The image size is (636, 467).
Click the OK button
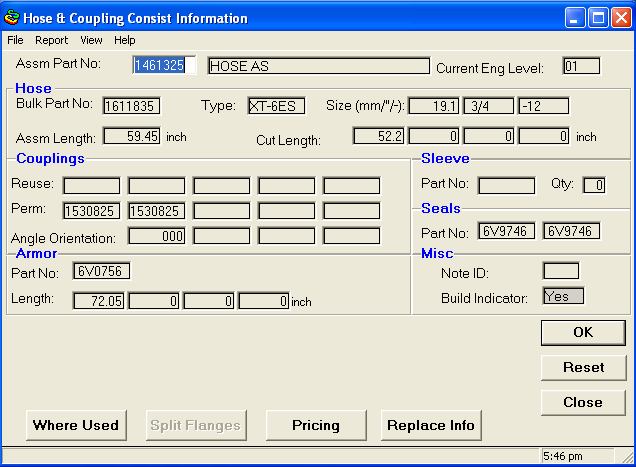tap(583, 332)
